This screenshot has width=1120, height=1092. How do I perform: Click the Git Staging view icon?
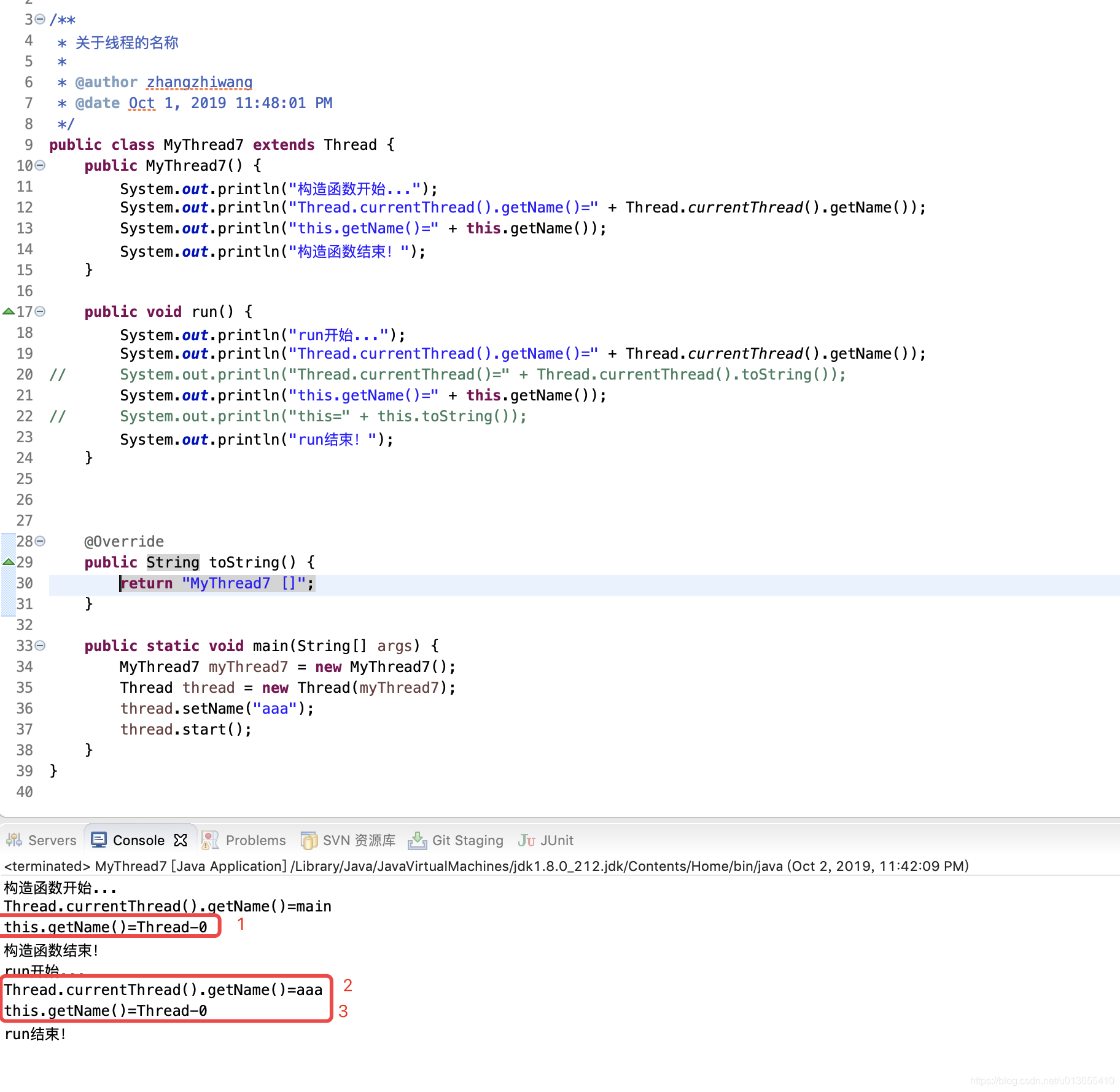pyautogui.click(x=417, y=840)
